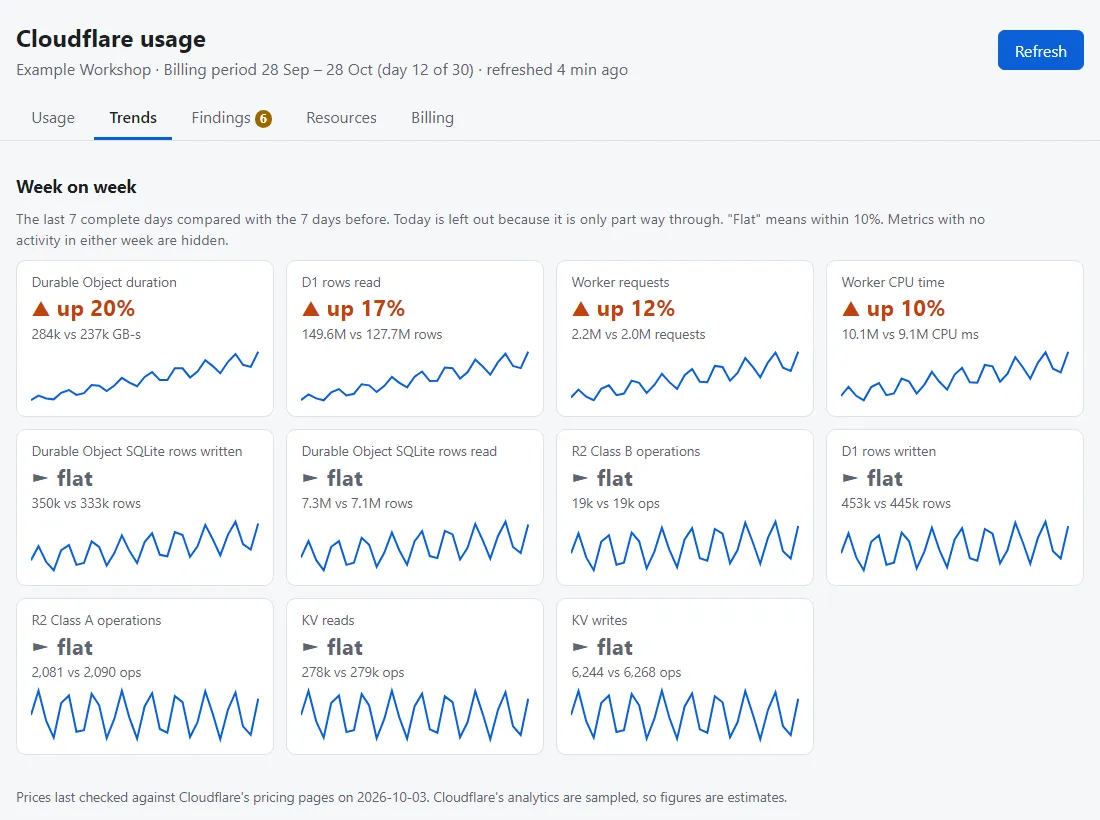
Task: Click '278k vs 279k ops' text
Action: (x=353, y=673)
